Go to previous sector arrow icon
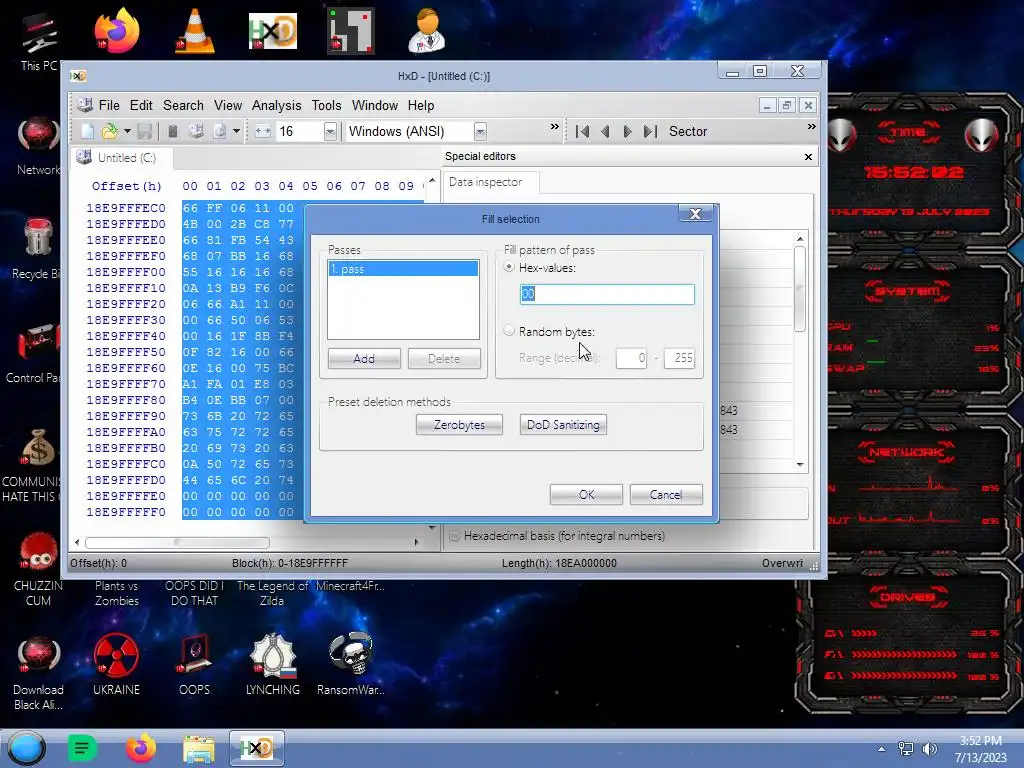The height and width of the screenshot is (768, 1024). (605, 131)
